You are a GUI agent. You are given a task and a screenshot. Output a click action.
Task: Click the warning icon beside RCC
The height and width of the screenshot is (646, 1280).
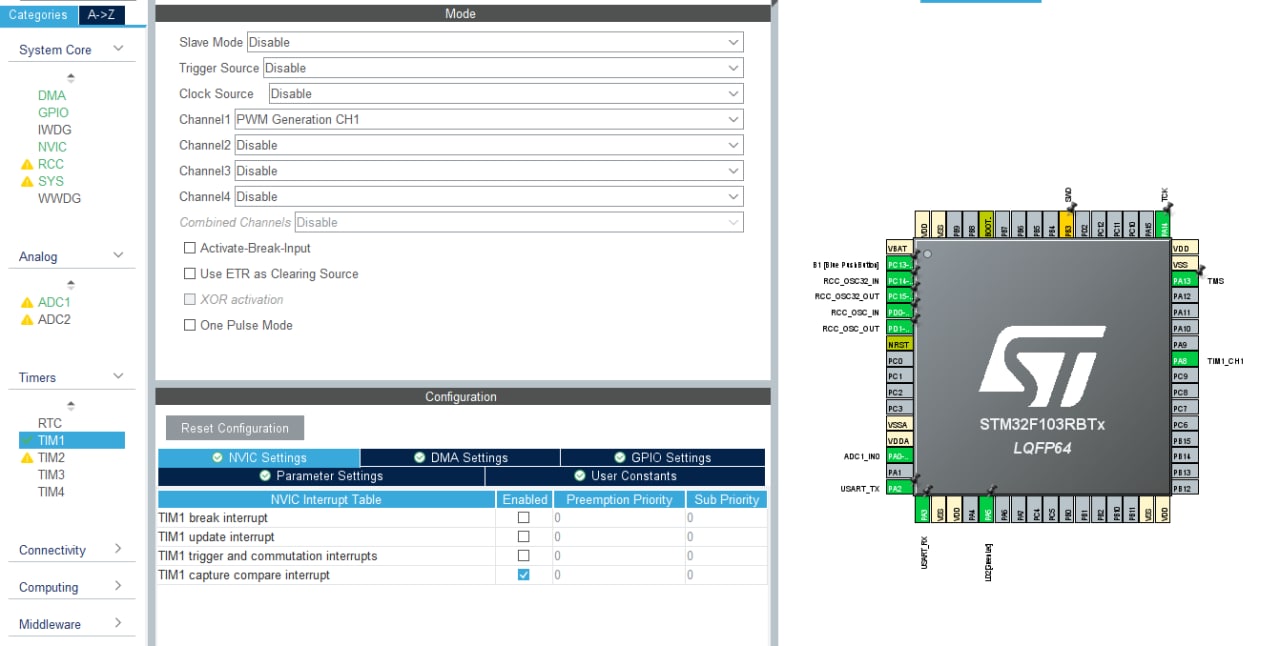pos(27,164)
